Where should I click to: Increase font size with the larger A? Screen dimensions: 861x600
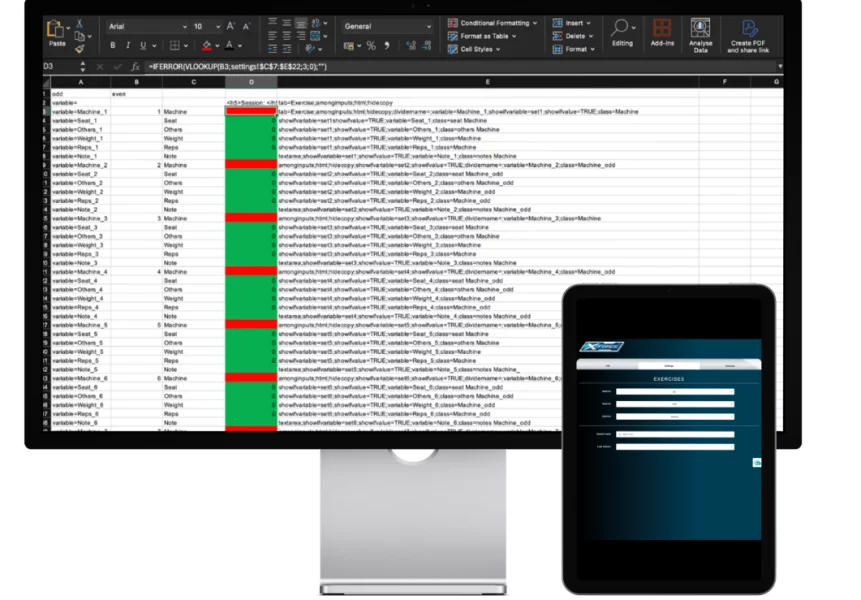tap(231, 26)
